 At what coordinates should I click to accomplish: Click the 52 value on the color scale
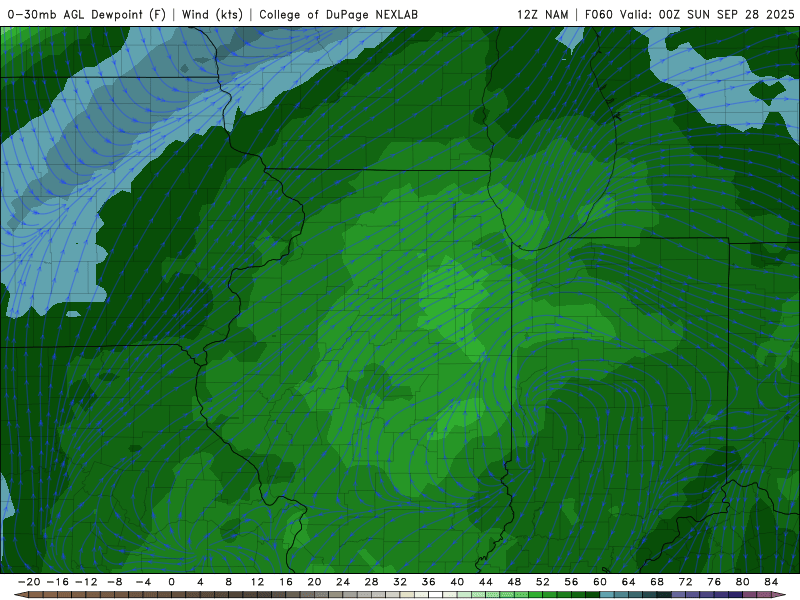tap(543, 582)
